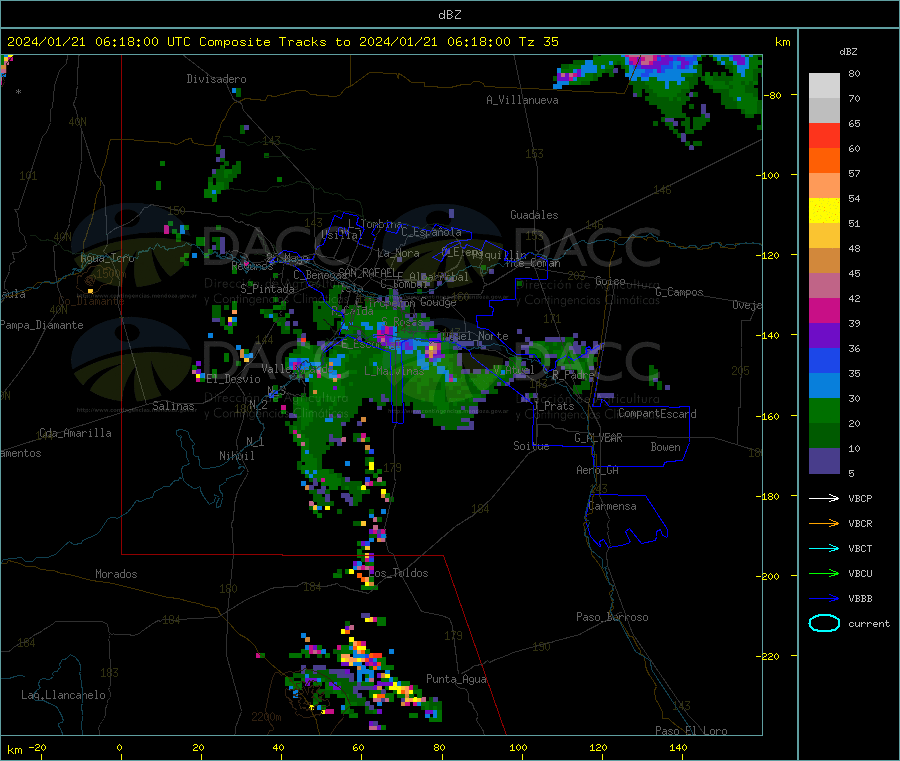The height and width of the screenshot is (761, 900).
Task: Click the Divisadero map label
Action: 216,79
